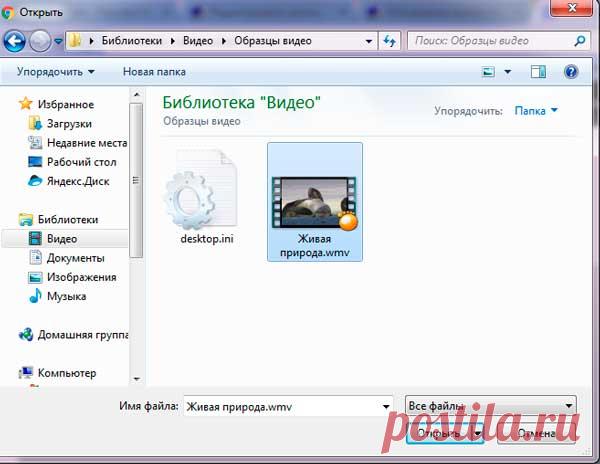Click the Новая папка toolbar button
Screen dimensions: 600x464
(154, 72)
